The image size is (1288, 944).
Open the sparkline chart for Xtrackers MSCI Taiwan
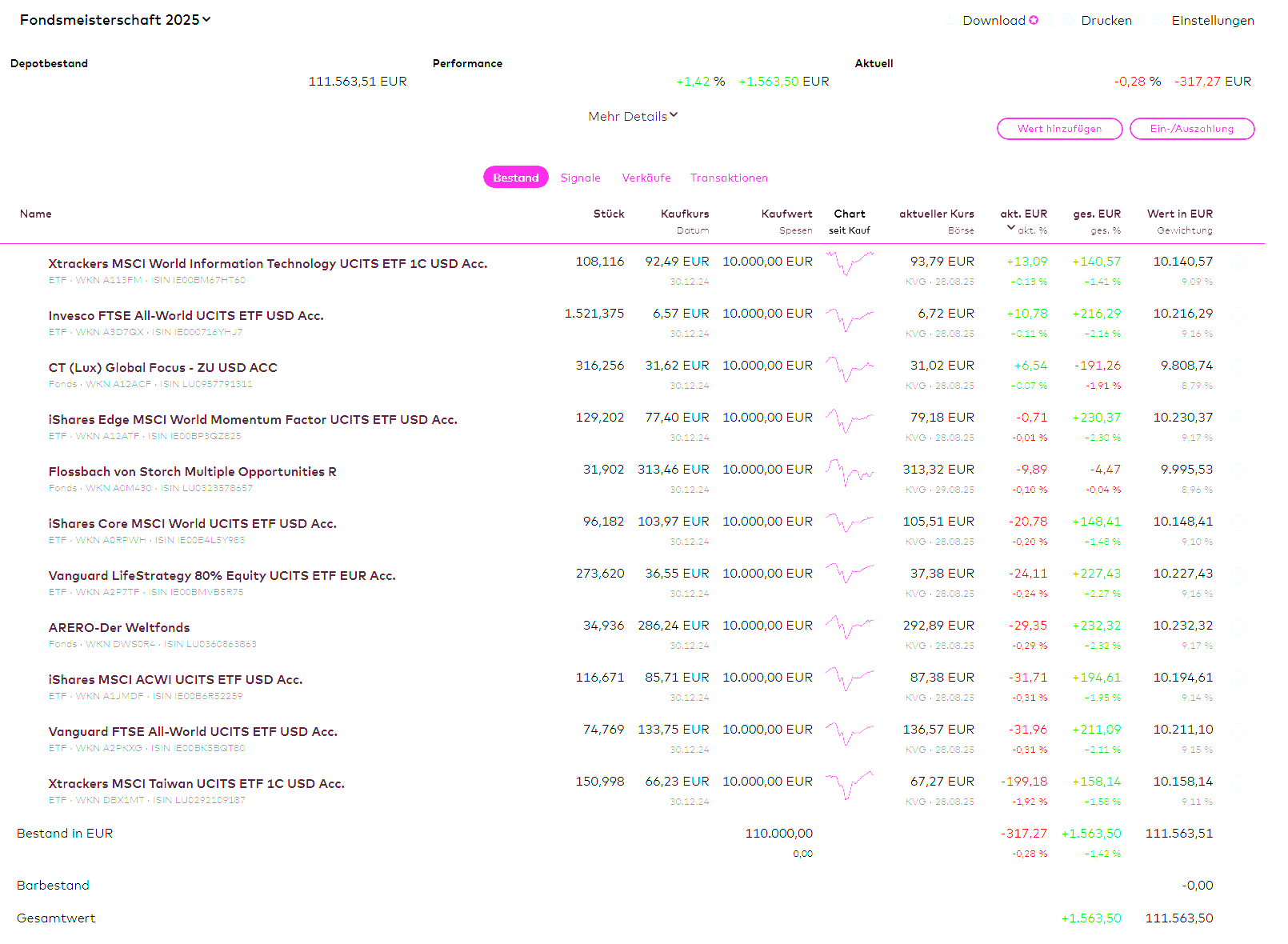coord(849,784)
